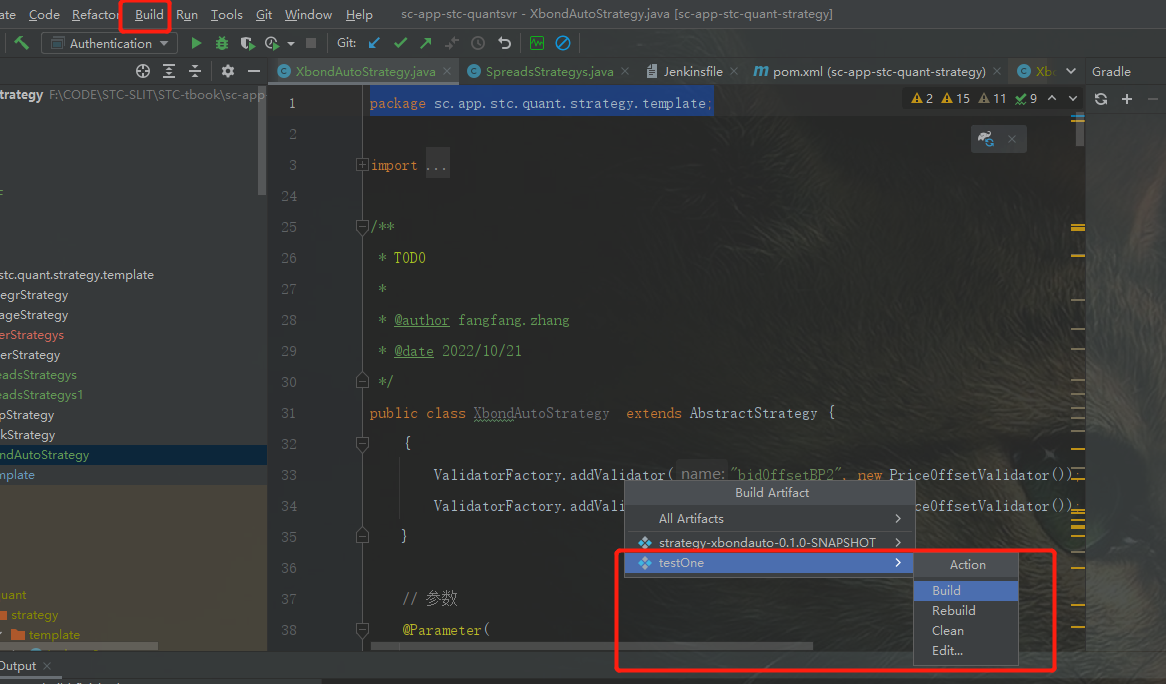Viewport: 1166px width, 684px height.
Task: Commit changes with the green Git checkmark
Action: 401,43
